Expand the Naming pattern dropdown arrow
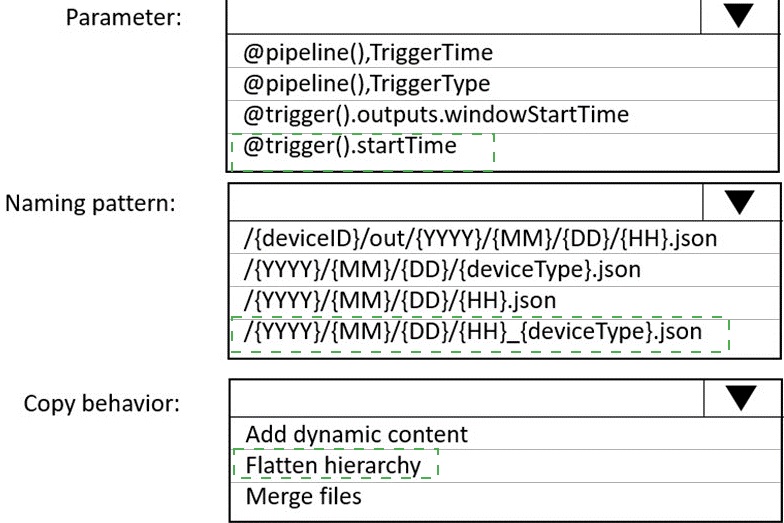 [x=740, y=203]
